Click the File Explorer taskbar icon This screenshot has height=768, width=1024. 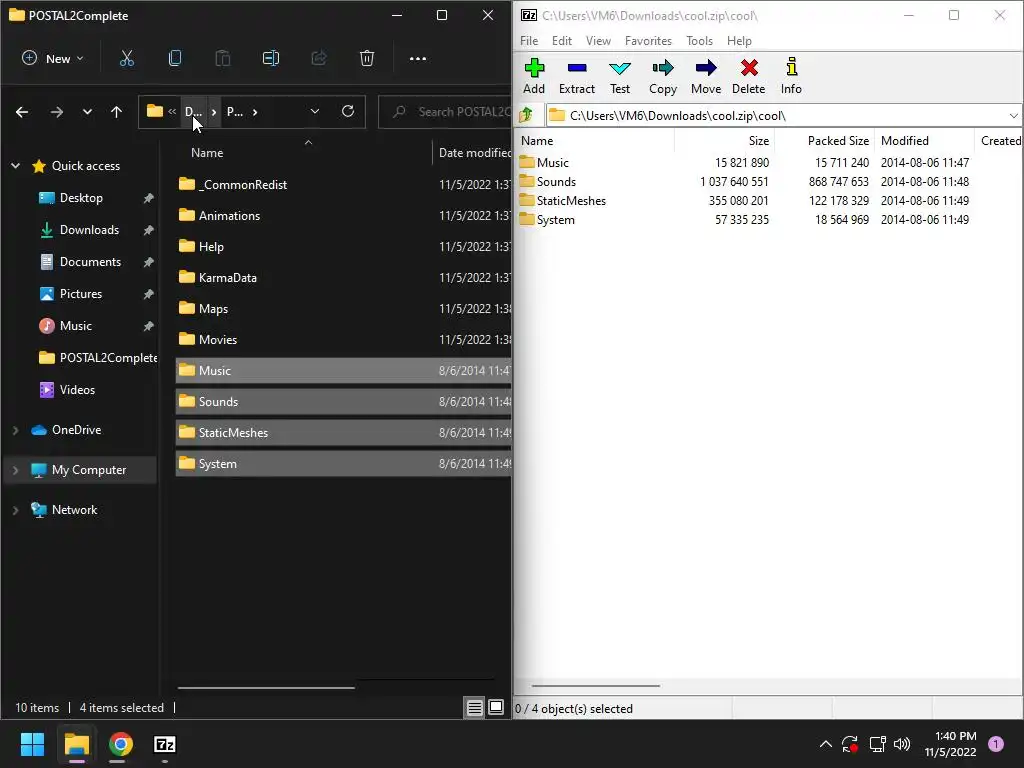(x=76, y=744)
